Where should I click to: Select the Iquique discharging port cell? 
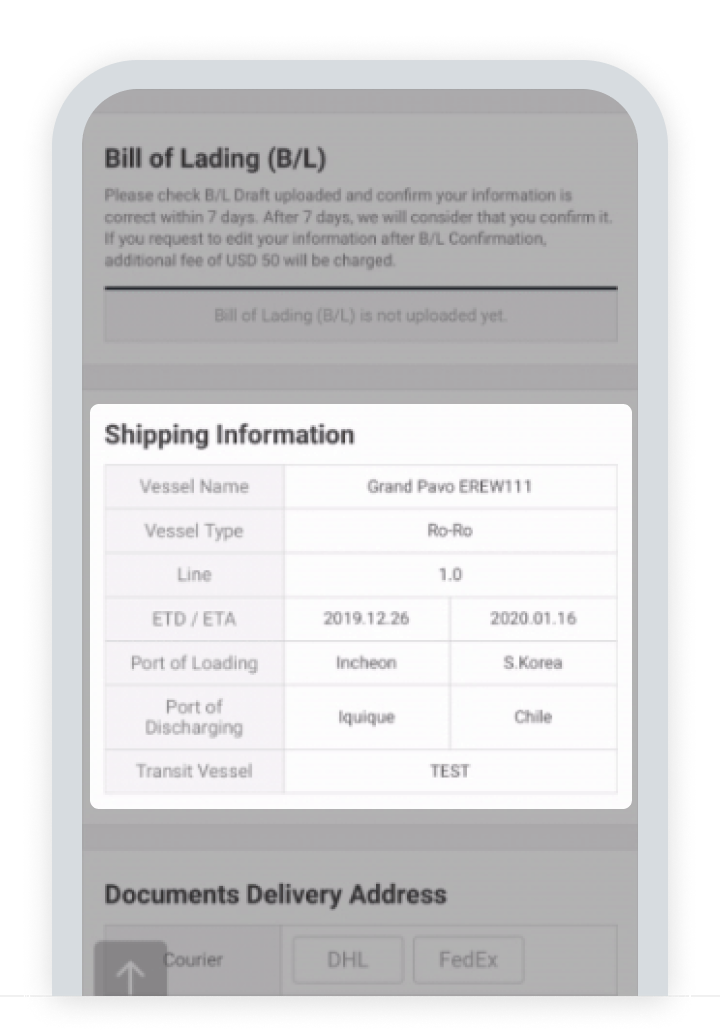click(x=367, y=717)
